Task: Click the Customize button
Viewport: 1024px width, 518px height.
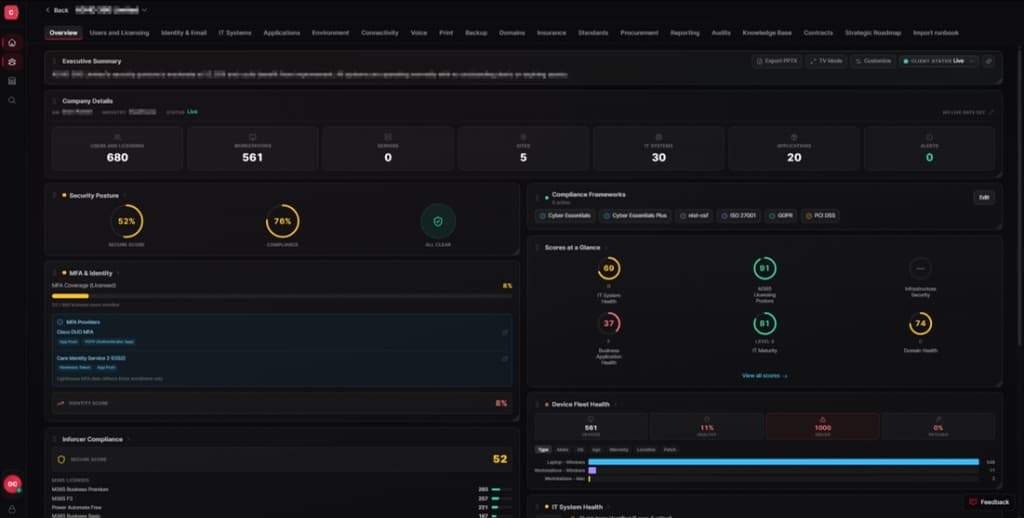Action: (x=872, y=61)
